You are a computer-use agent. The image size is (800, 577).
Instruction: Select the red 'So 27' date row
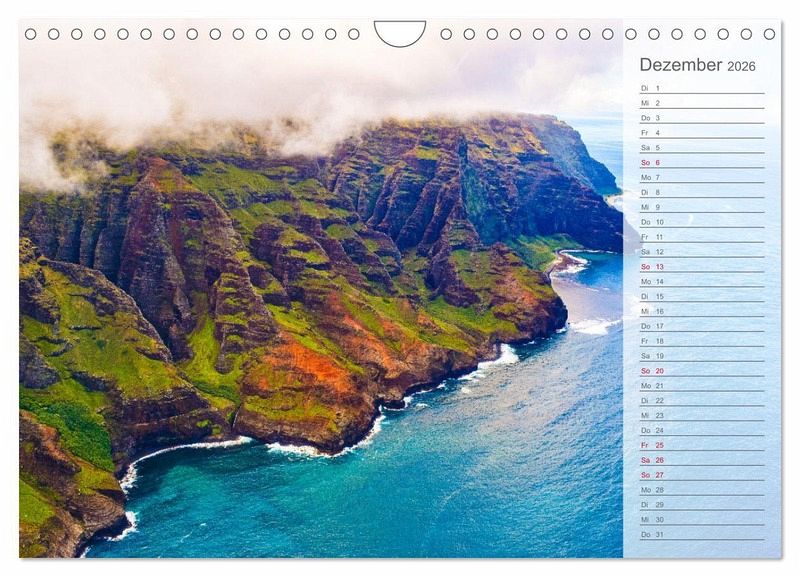(702, 475)
